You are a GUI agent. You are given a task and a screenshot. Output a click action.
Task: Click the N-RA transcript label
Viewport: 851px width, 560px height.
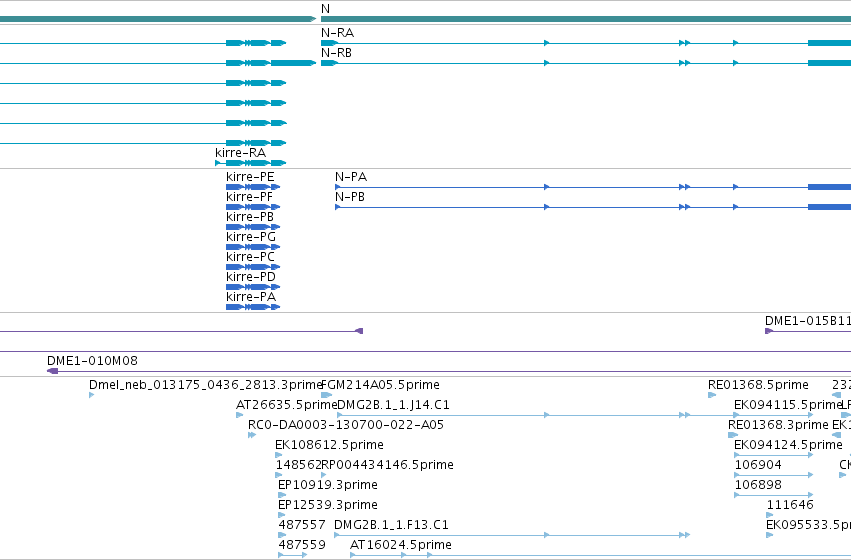(x=337, y=33)
